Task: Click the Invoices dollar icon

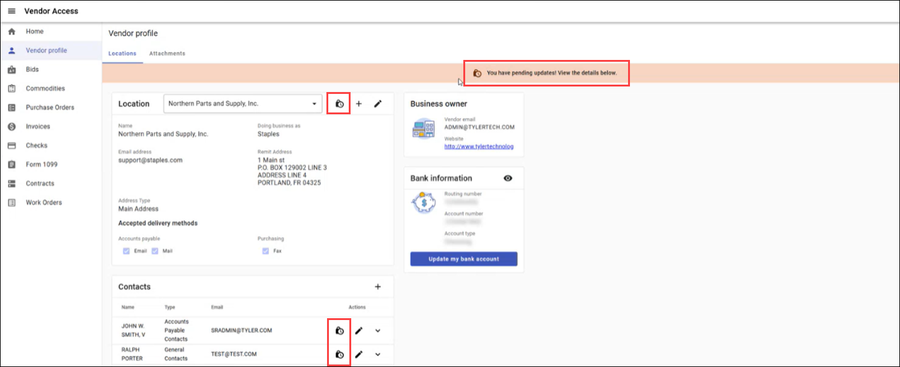Action: (x=11, y=126)
